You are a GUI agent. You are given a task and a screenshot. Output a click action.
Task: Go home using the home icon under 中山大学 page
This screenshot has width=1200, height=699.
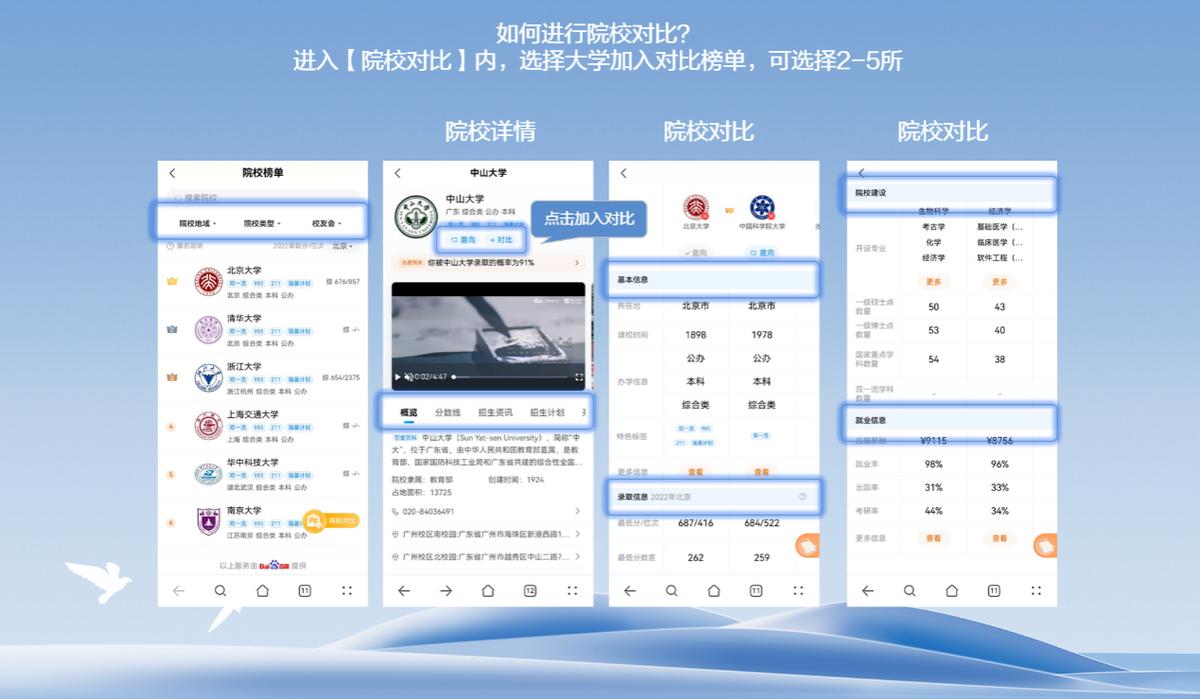(489, 591)
